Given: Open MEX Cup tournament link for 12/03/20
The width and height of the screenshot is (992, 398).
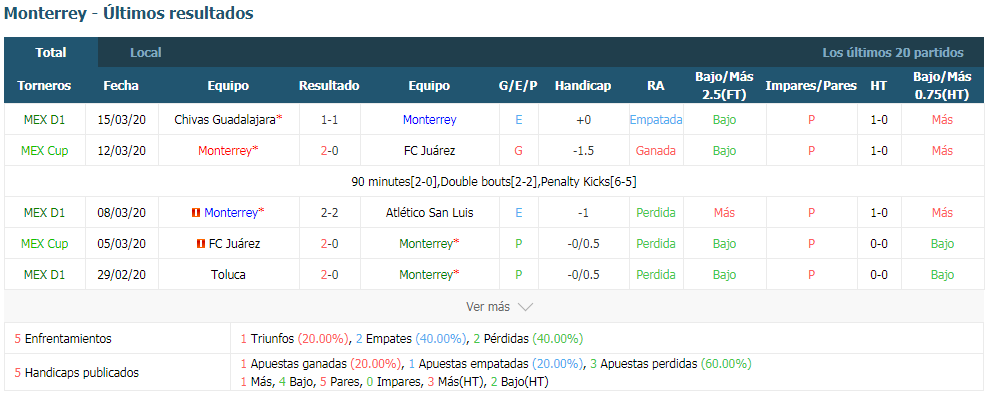Looking at the screenshot, I should tap(44, 151).
